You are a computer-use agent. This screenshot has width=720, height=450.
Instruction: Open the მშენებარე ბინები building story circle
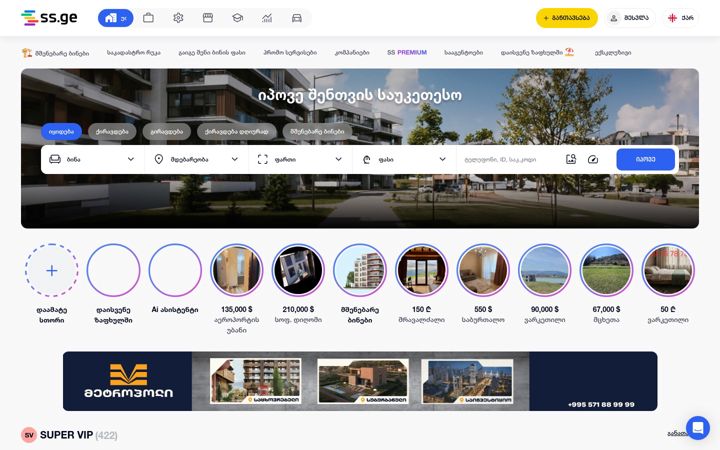[x=360, y=270]
